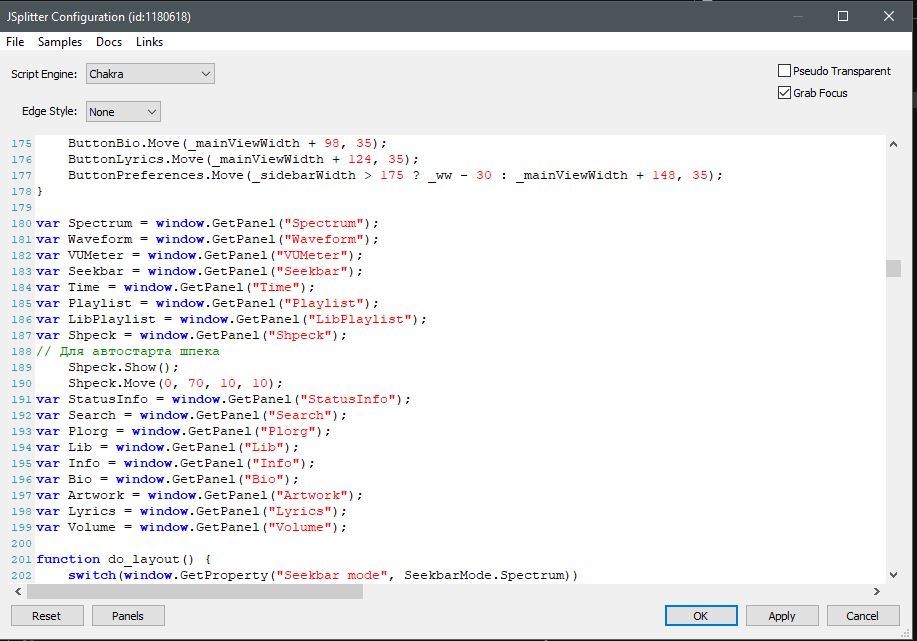Open the File menu
Viewport: 917px width, 641px height.
click(x=15, y=42)
